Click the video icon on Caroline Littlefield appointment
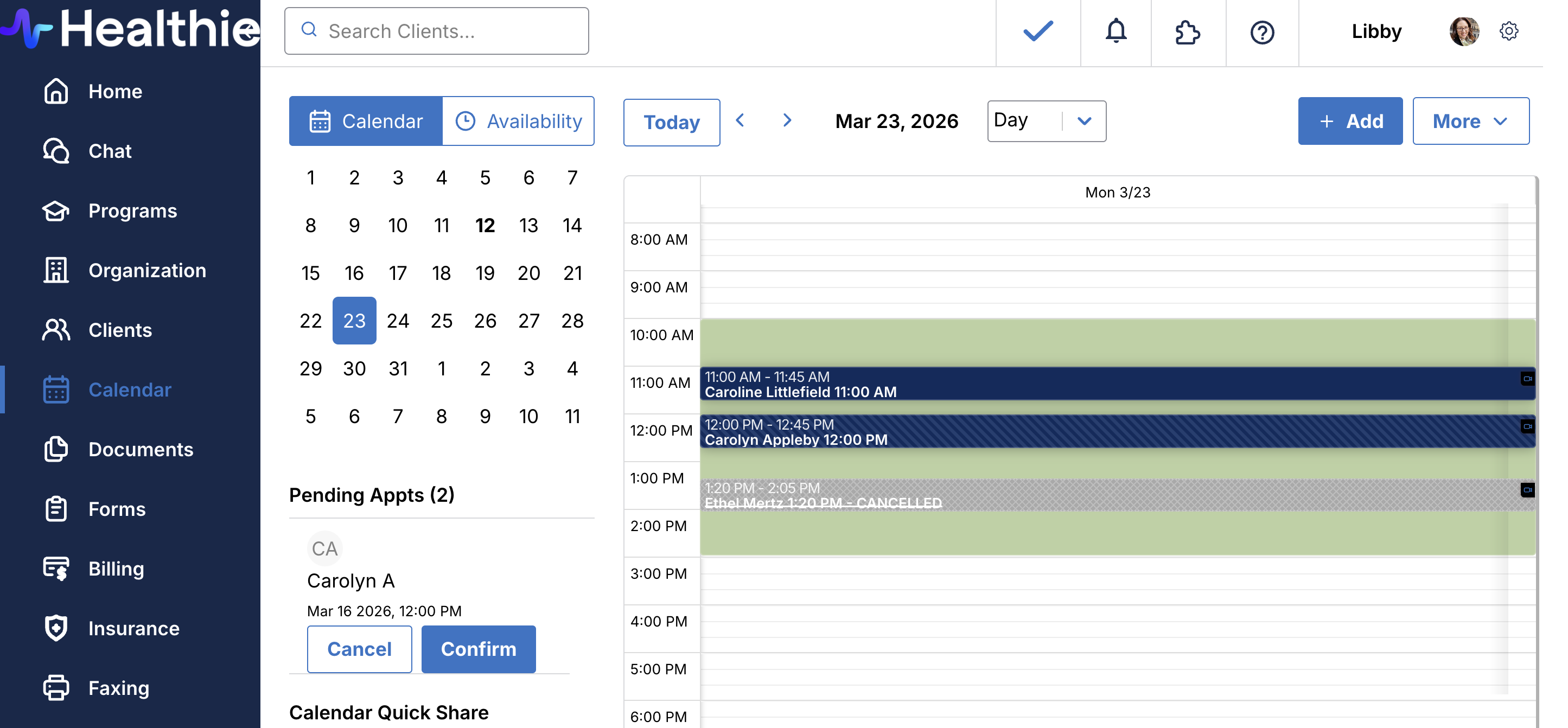The height and width of the screenshot is (728, 1568). 1527,379
